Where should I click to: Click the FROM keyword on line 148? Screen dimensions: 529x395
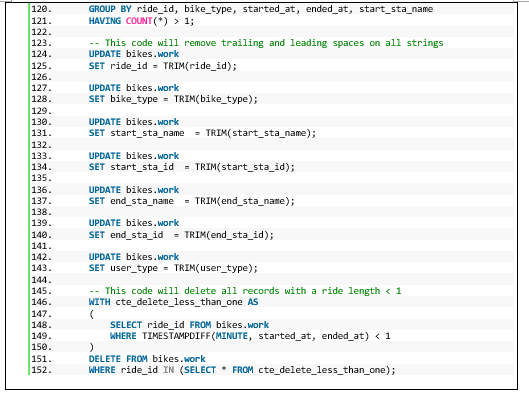pos(200,325)
